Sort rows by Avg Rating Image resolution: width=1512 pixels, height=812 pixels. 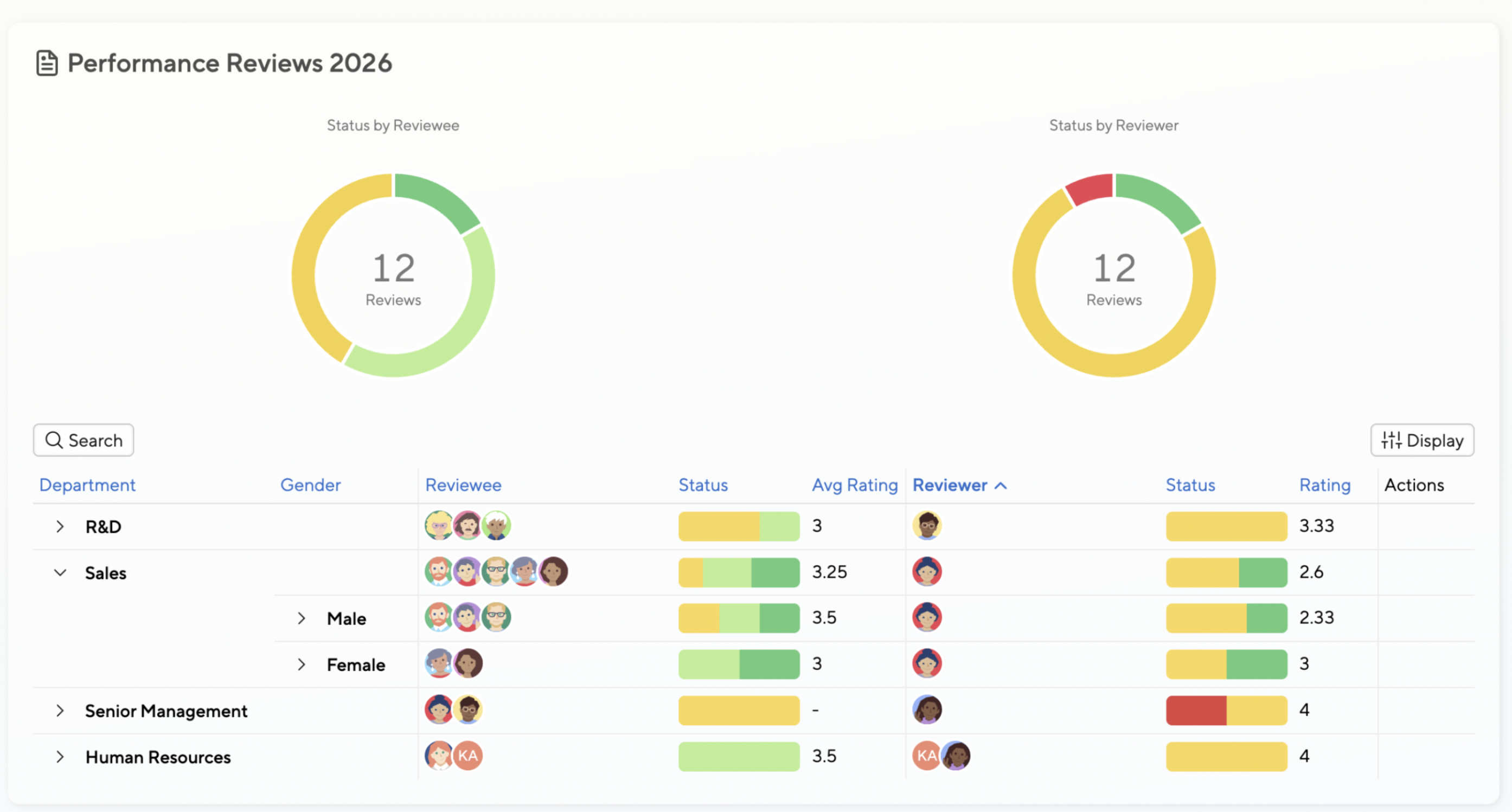pos(855,485)
